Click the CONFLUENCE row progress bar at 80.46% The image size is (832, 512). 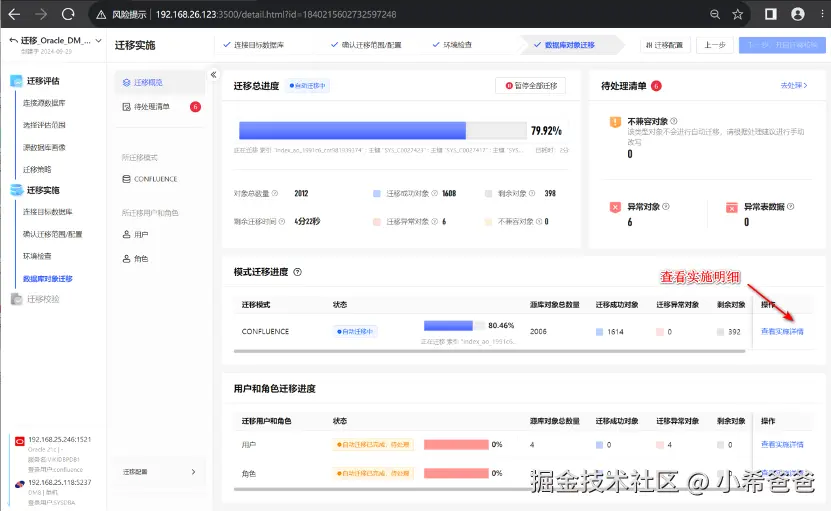(454, 326)
